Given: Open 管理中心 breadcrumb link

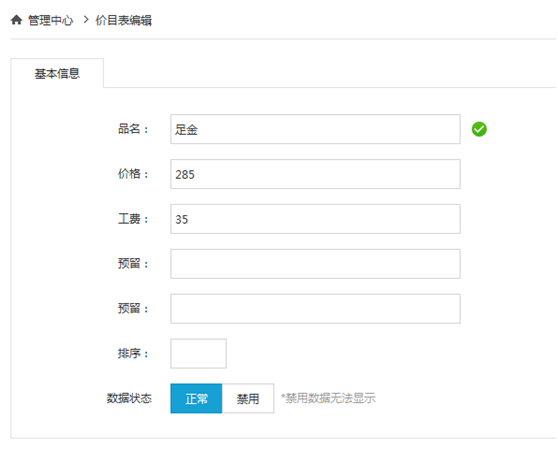Looking at the screenshot, I should [x=51, y=20].
